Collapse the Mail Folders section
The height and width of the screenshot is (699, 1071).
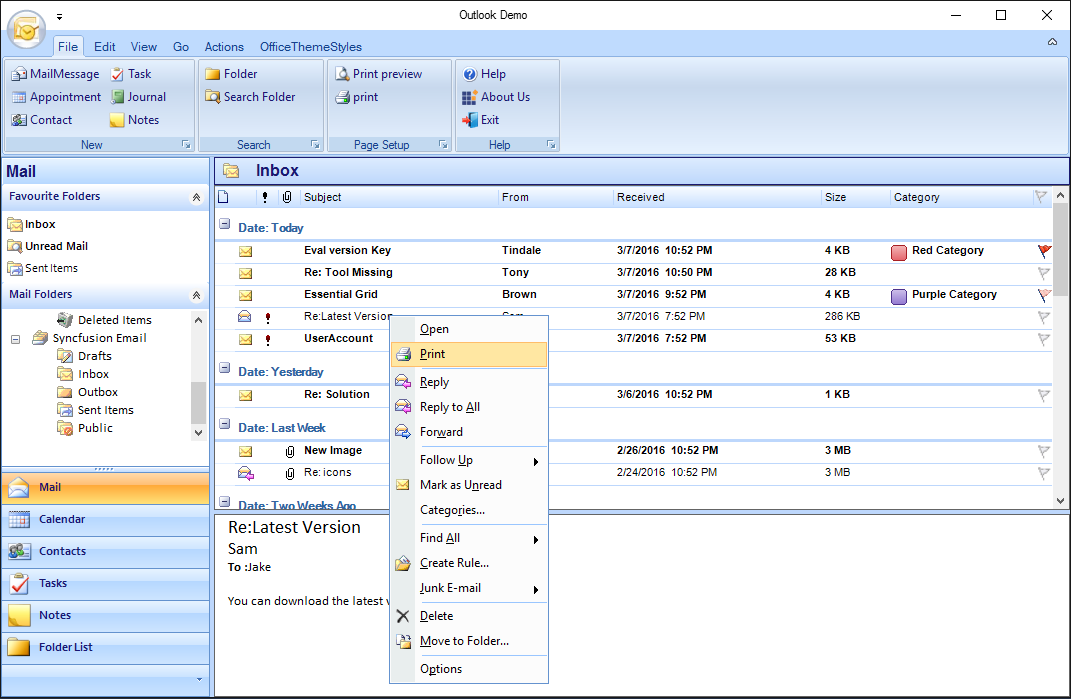point(196,295)
